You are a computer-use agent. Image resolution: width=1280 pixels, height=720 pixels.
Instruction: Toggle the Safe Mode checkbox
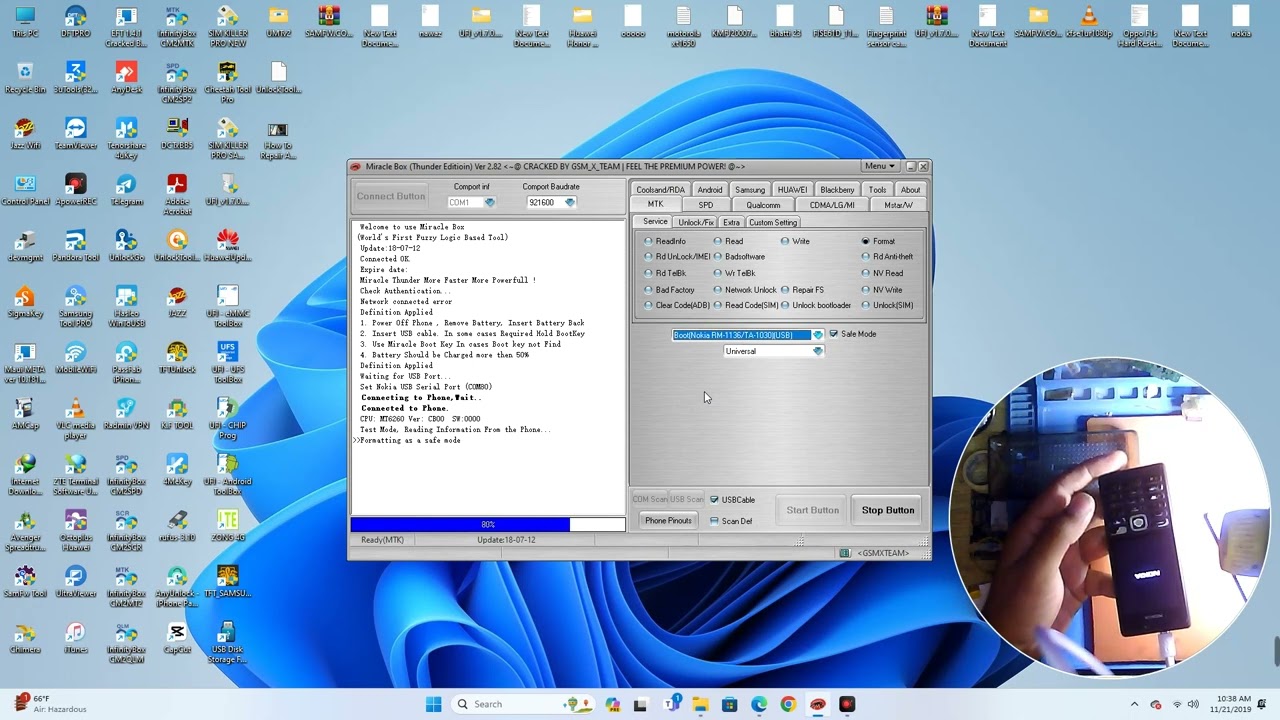(852, 334)
